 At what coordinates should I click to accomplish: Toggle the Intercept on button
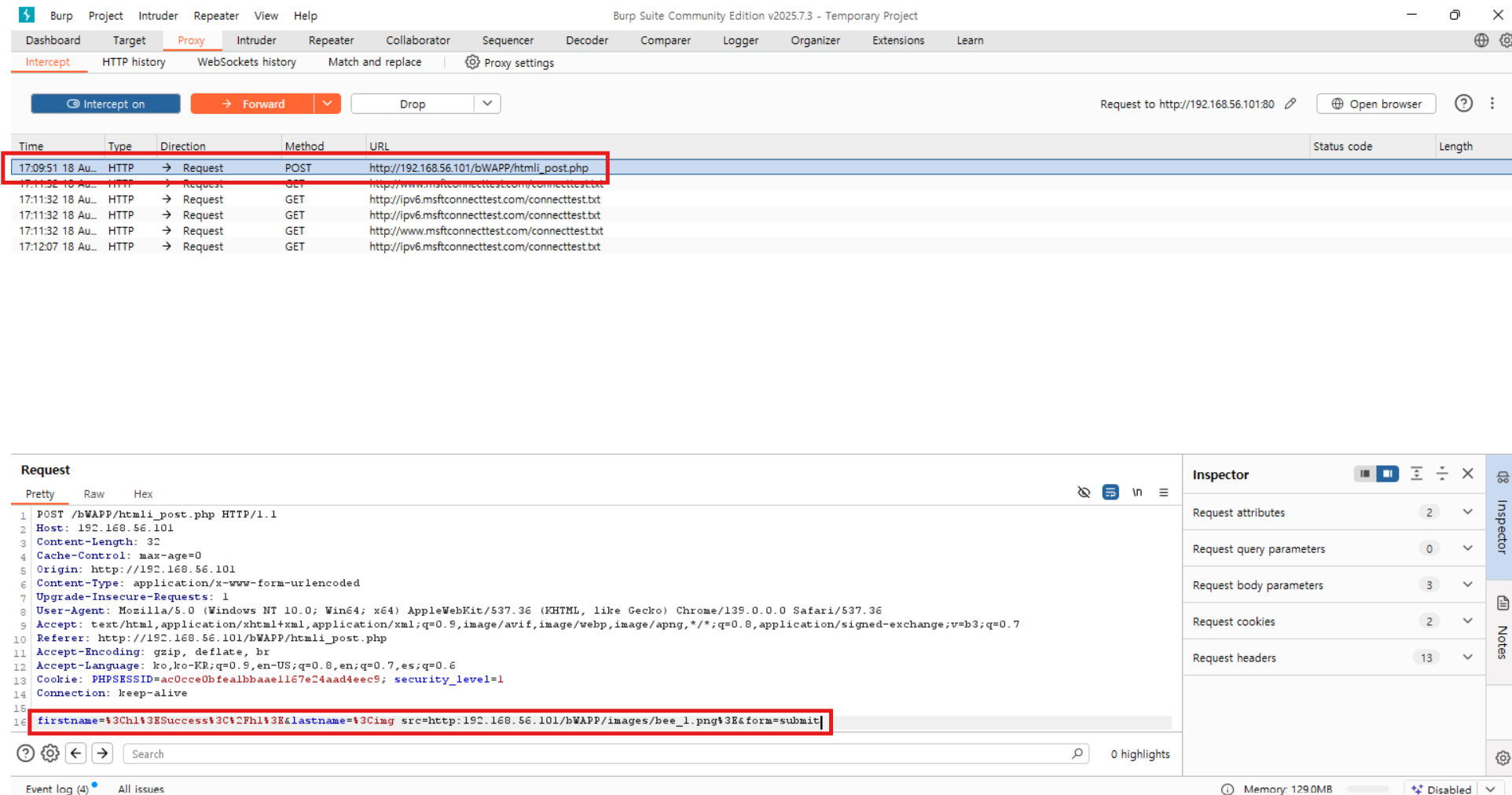pos(105,104)
